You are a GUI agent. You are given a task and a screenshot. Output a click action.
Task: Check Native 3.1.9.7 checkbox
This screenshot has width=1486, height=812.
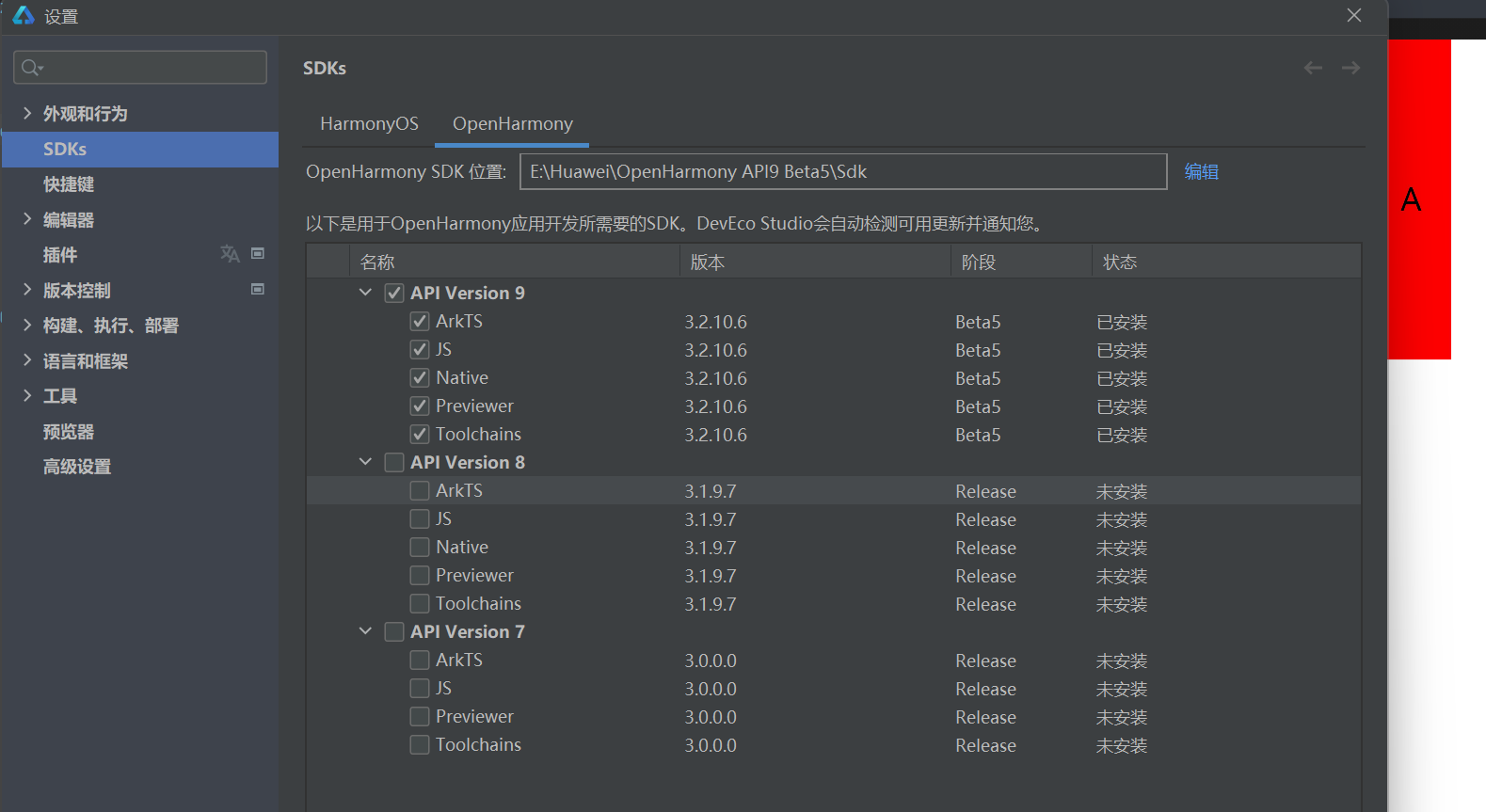pyautogui.click(x=420, y=547)
